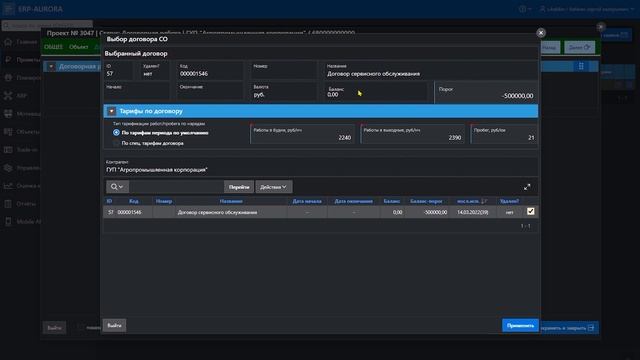The width and height of the screenshot is (640, 360).
Task: Open the Projects sidebar item behind the dialog
Action: pos(21,60)
